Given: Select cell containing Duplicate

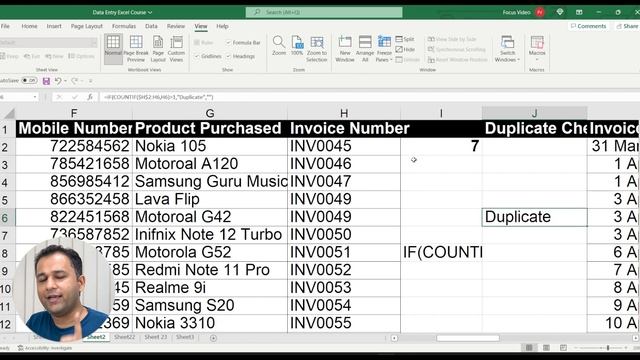Looking at the screenshot, I should coord(534,217).
